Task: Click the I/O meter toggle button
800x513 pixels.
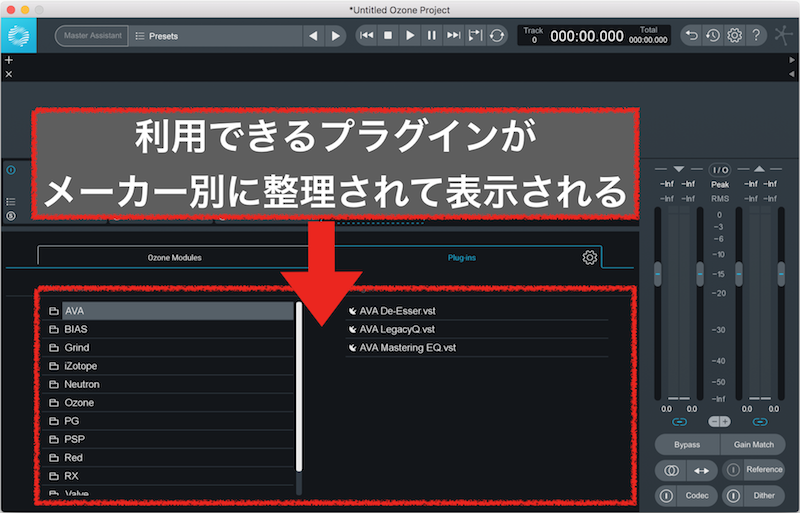Action: [x=719, y=170]
